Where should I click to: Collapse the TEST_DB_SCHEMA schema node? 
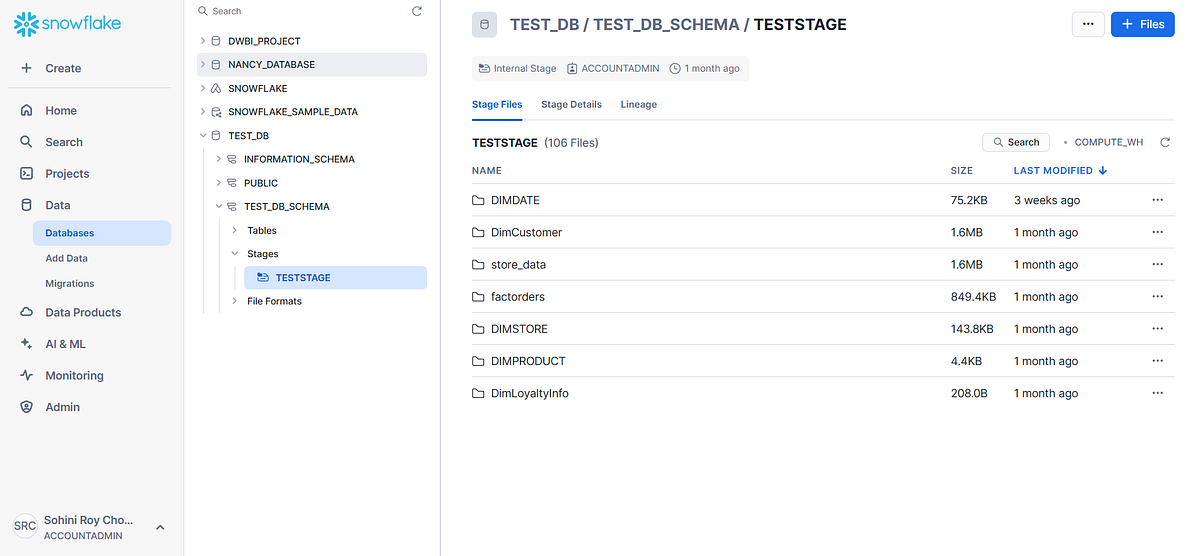pos(219,207)
